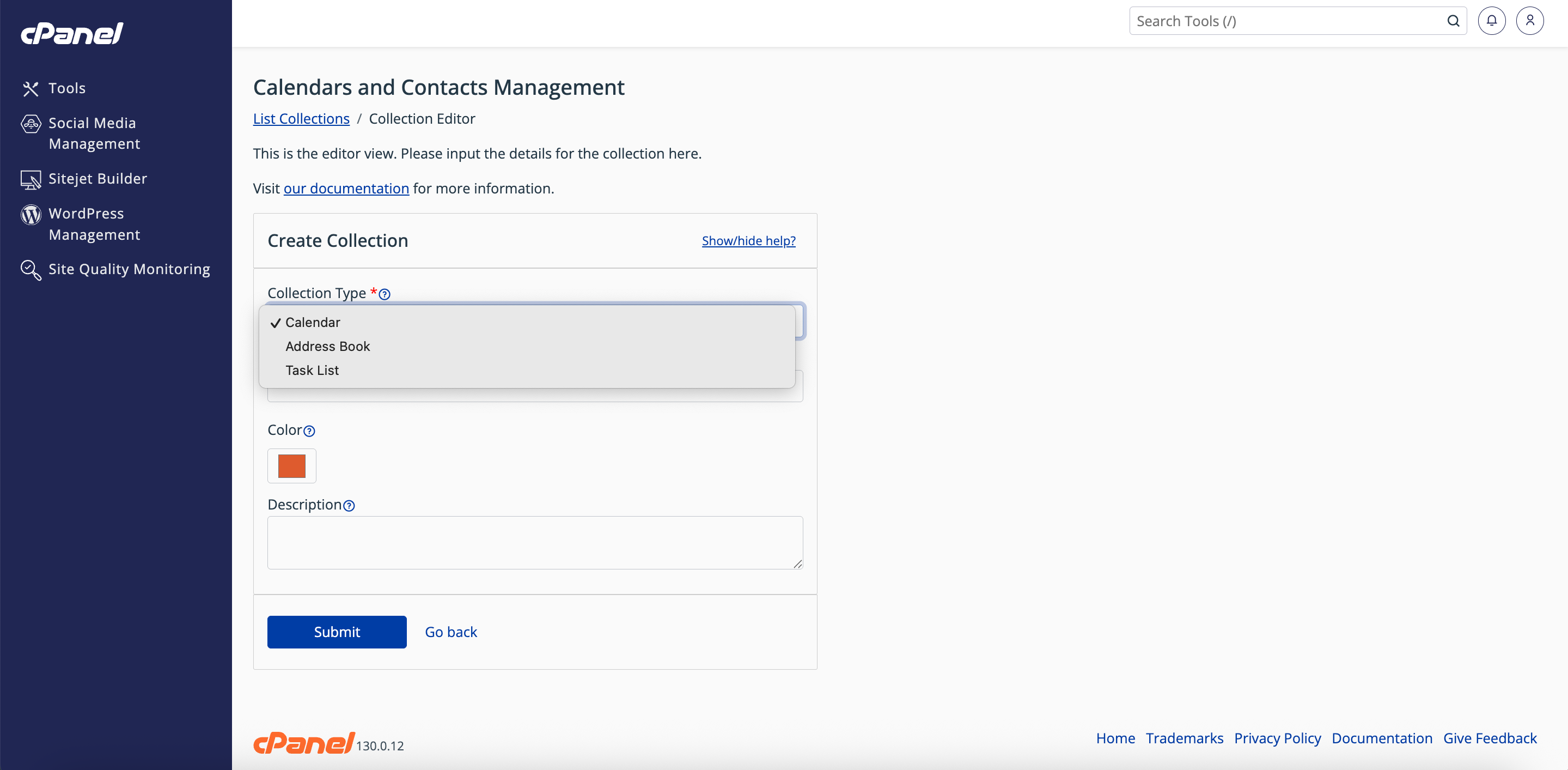The width and height of the screenshot is (1568, 770).
Task: Toggle the Show/hide help link
Action: click(748, 241)
